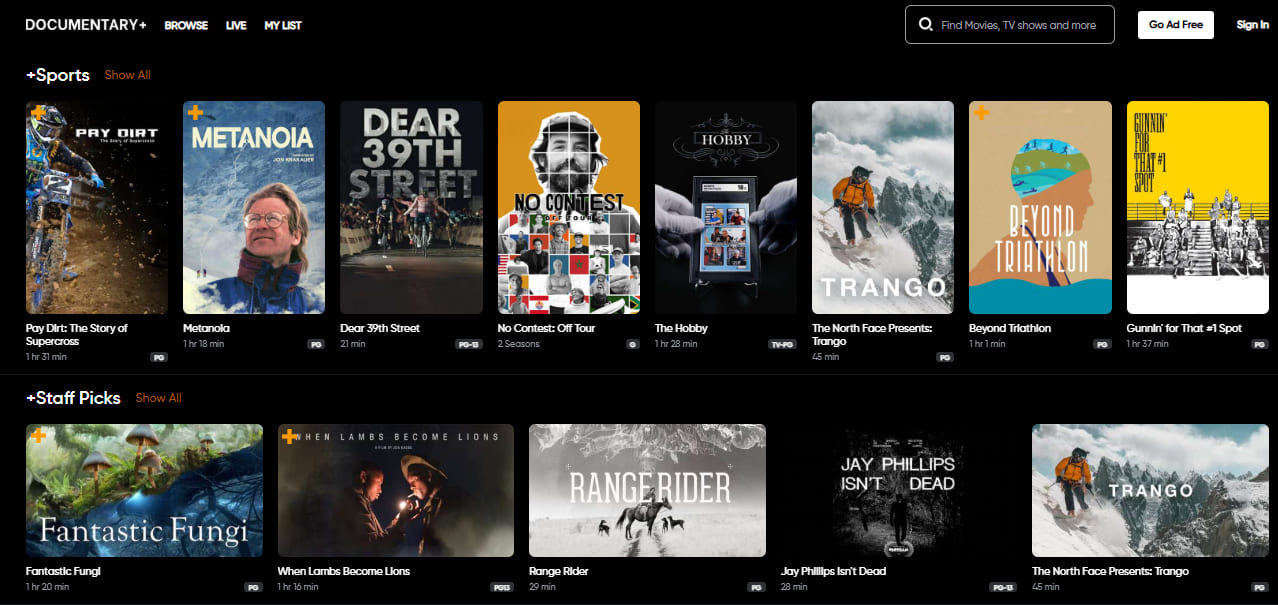Show All Sports documentaries
This screenshot has height=605, width=1278.
point(127,75)
